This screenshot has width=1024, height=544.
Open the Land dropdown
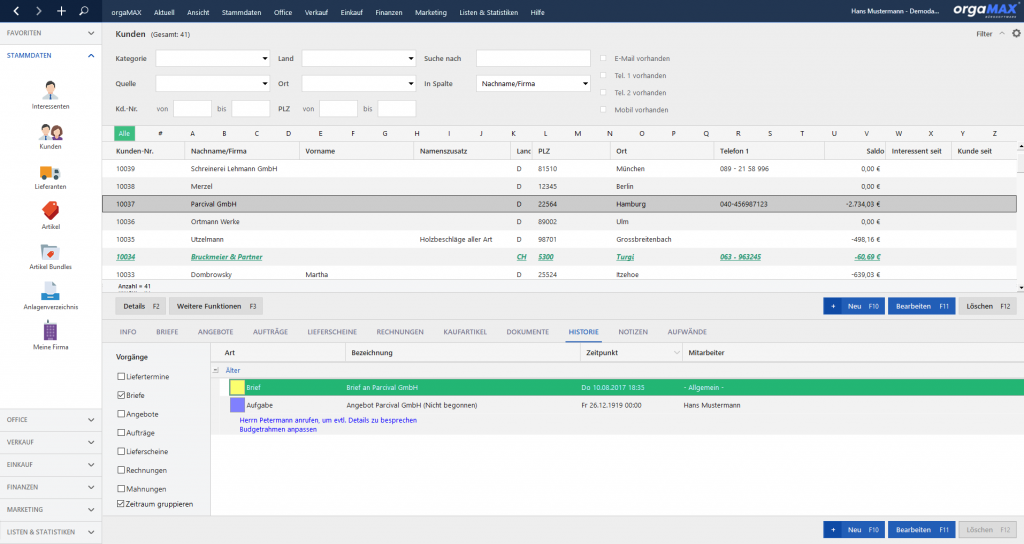411,58
